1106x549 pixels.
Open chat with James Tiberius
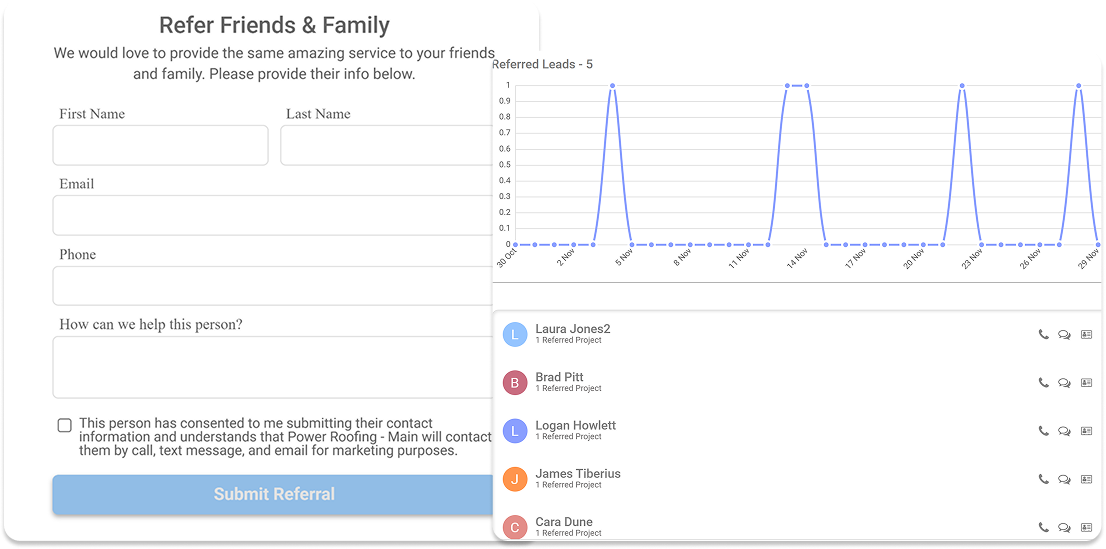pos(1064,479)
